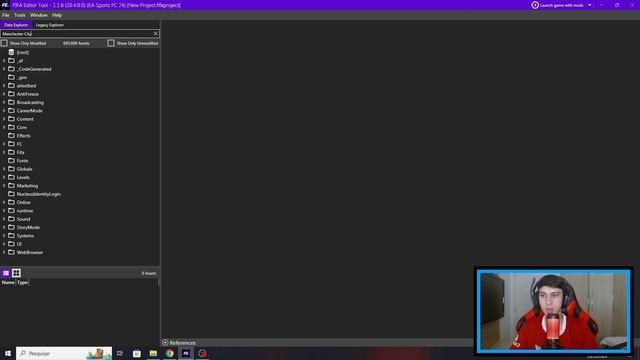Expand the Fifa folder arrow
640x360 pixels.
pyautogui.click(x=4, y=152)
